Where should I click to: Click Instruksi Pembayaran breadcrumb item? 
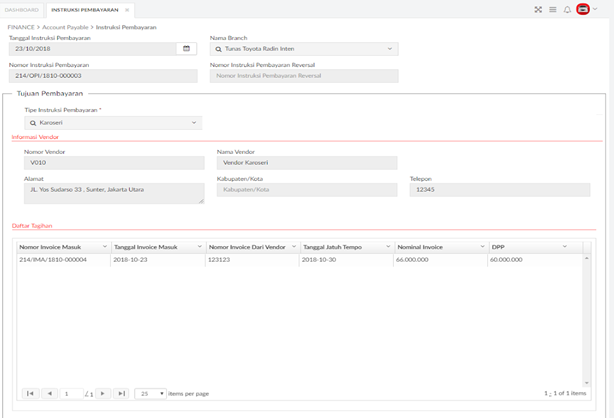click(x=126, y=27)
